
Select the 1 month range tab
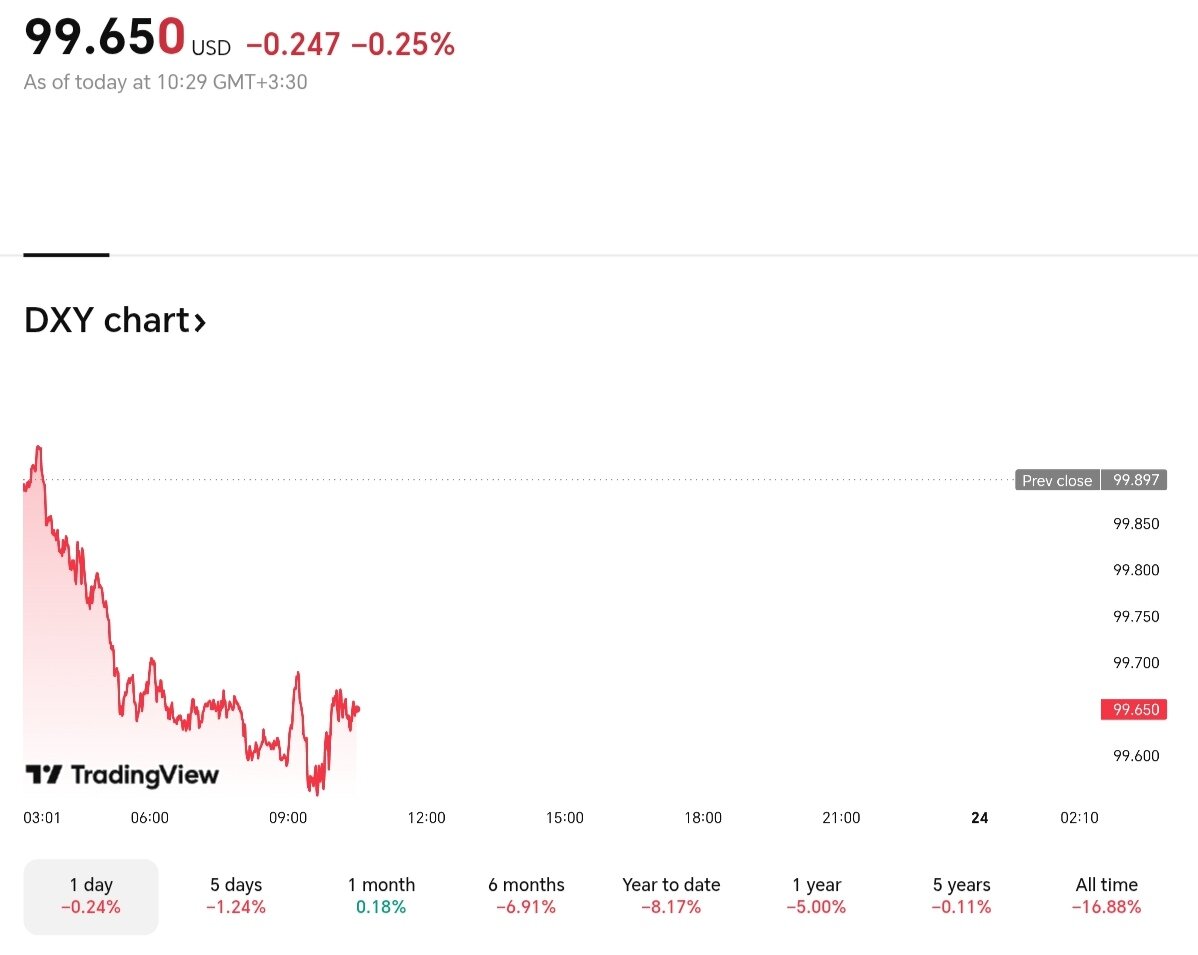point(381,896)
